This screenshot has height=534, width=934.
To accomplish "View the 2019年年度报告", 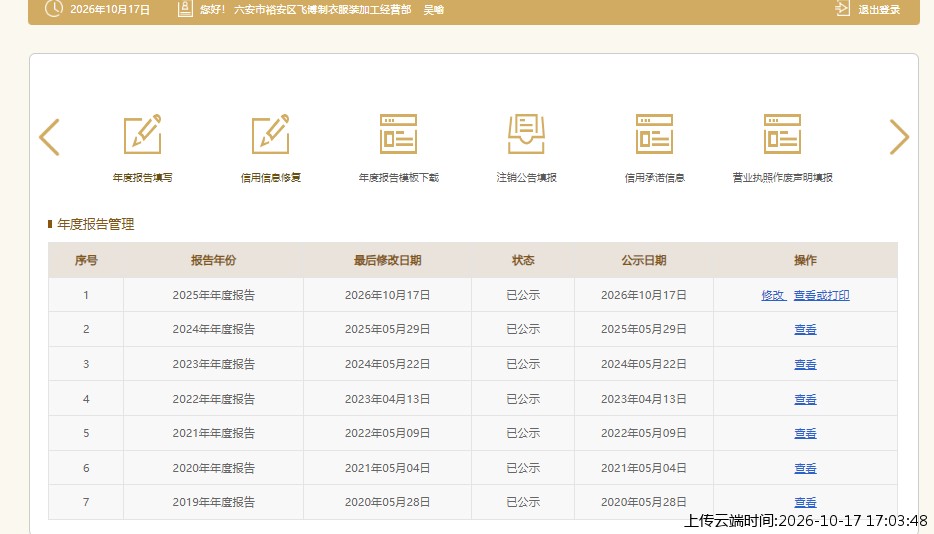I will pyautogui.click(x=805, y=502).
